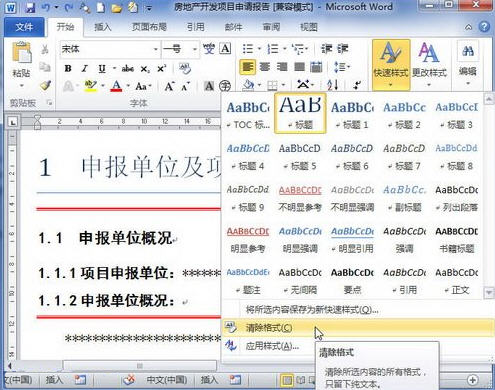Image resolution: width=495 pixels, height=390 pixels.
Task: Click the Format Painter brush icon
Action: click(x=45, y=85)
